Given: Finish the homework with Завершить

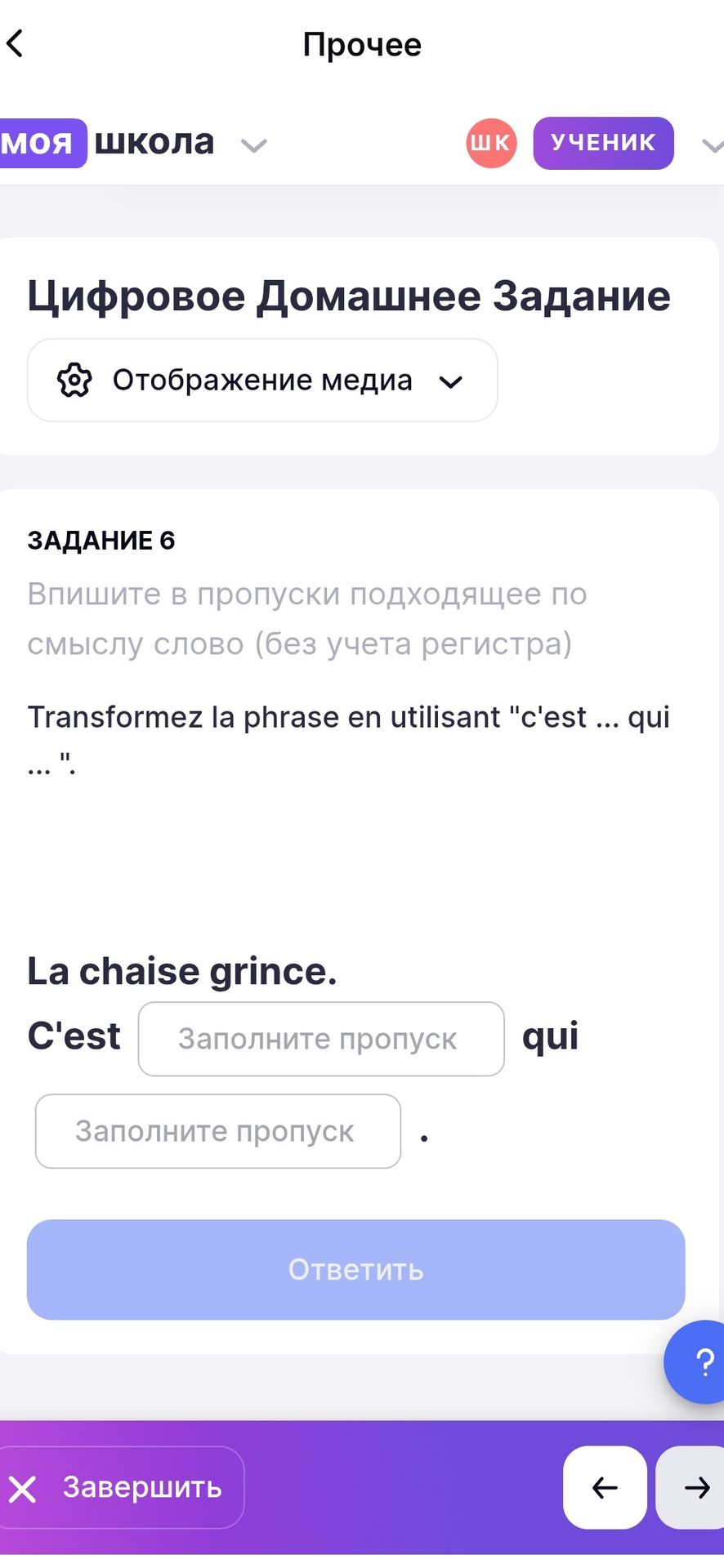Looking at the screenshot, I should point(122,1487).
